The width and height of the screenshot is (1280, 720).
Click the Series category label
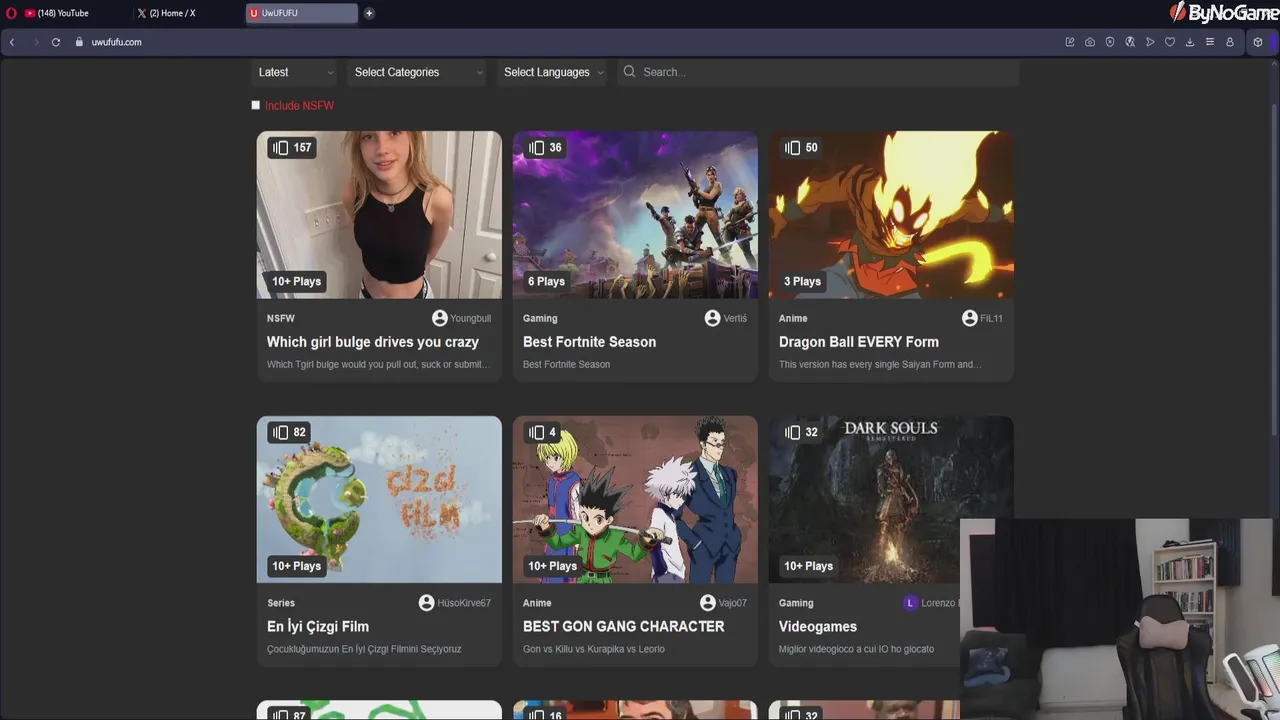tap(281, 603)
